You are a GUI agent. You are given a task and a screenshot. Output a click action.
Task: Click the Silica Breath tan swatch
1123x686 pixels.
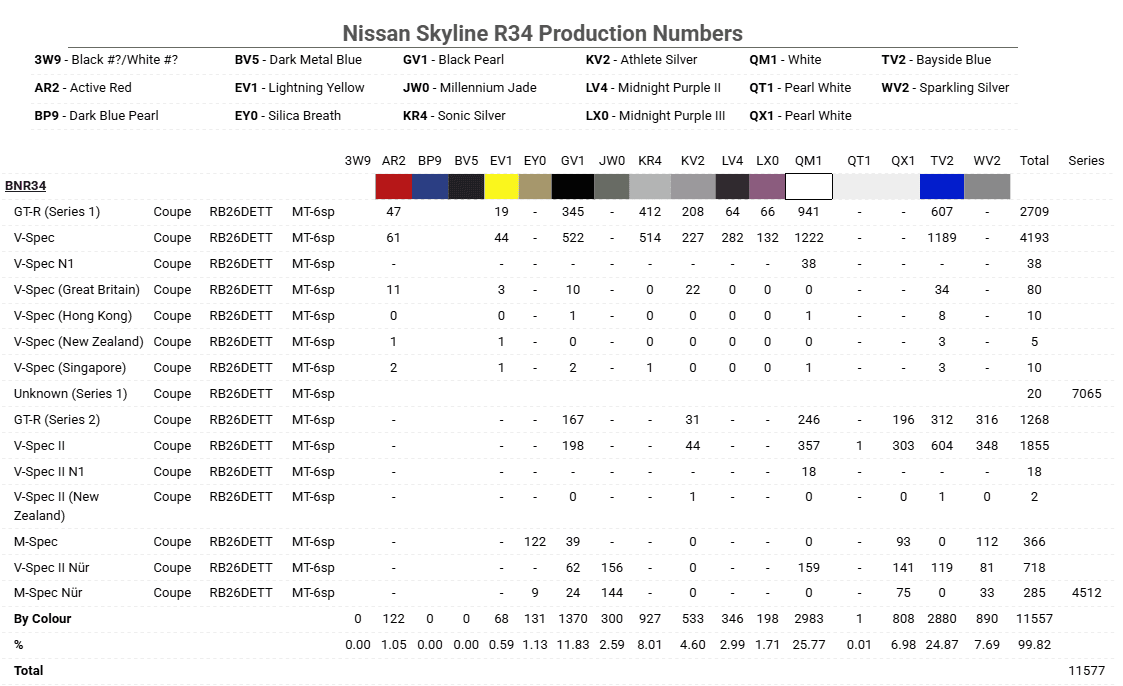(x=535, y=186)
